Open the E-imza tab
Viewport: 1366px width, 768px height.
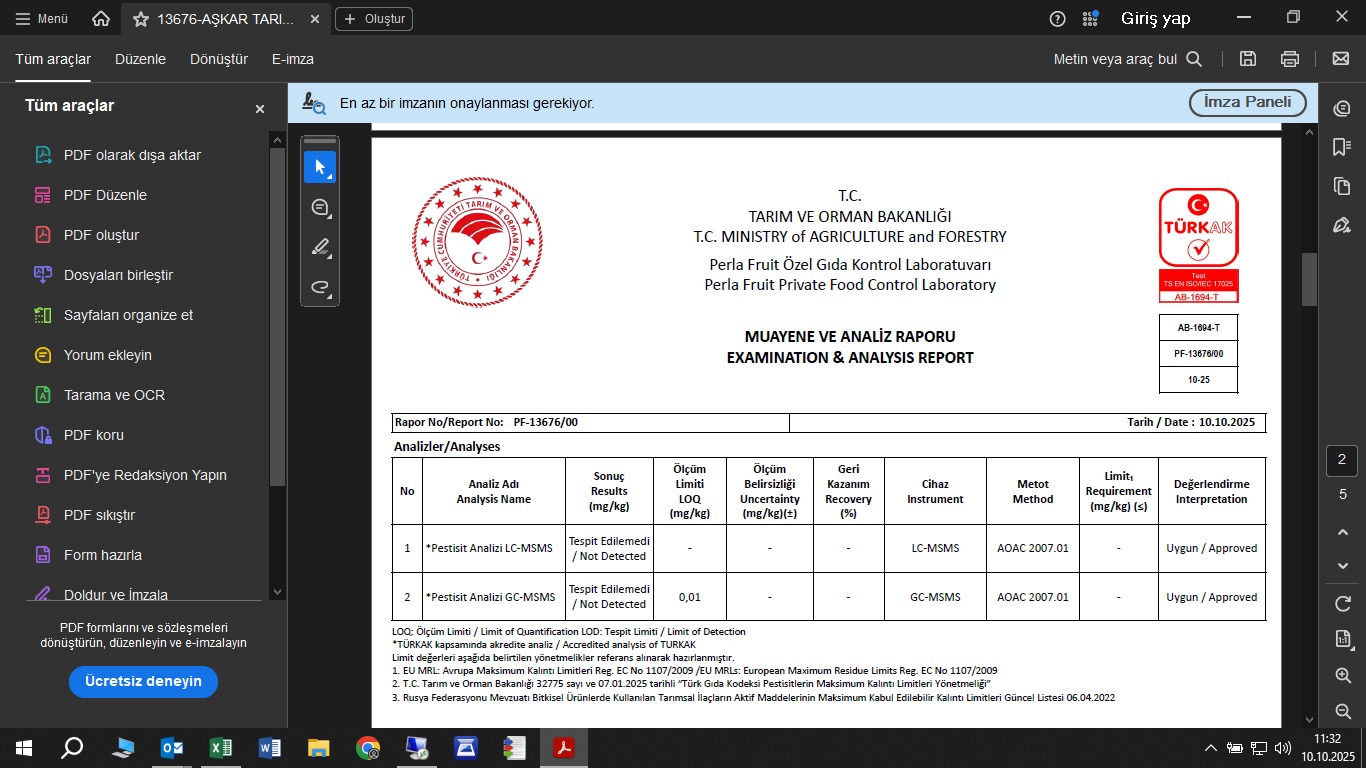click(293, 59)
